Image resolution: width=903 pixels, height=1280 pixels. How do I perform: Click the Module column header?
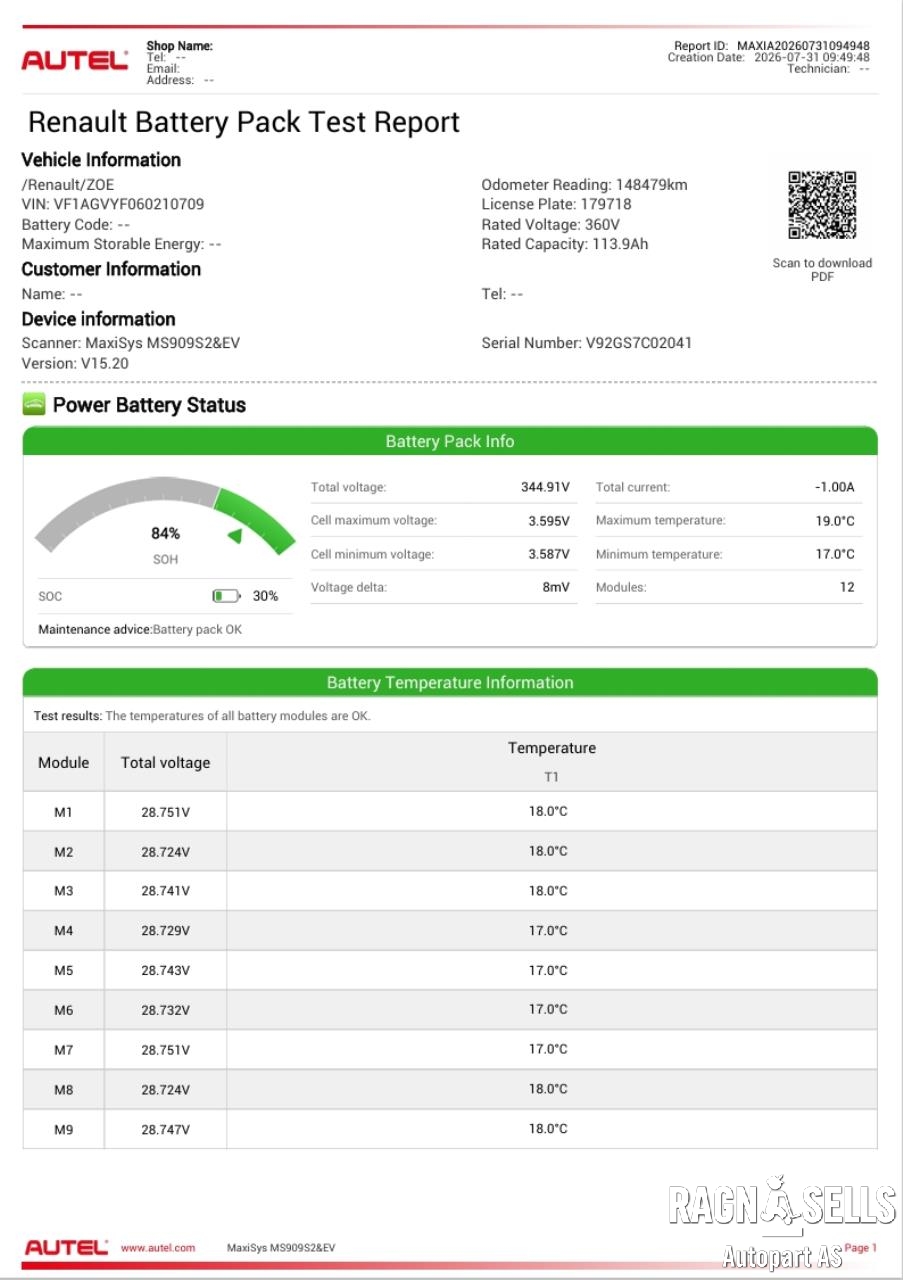click(64, 762)
